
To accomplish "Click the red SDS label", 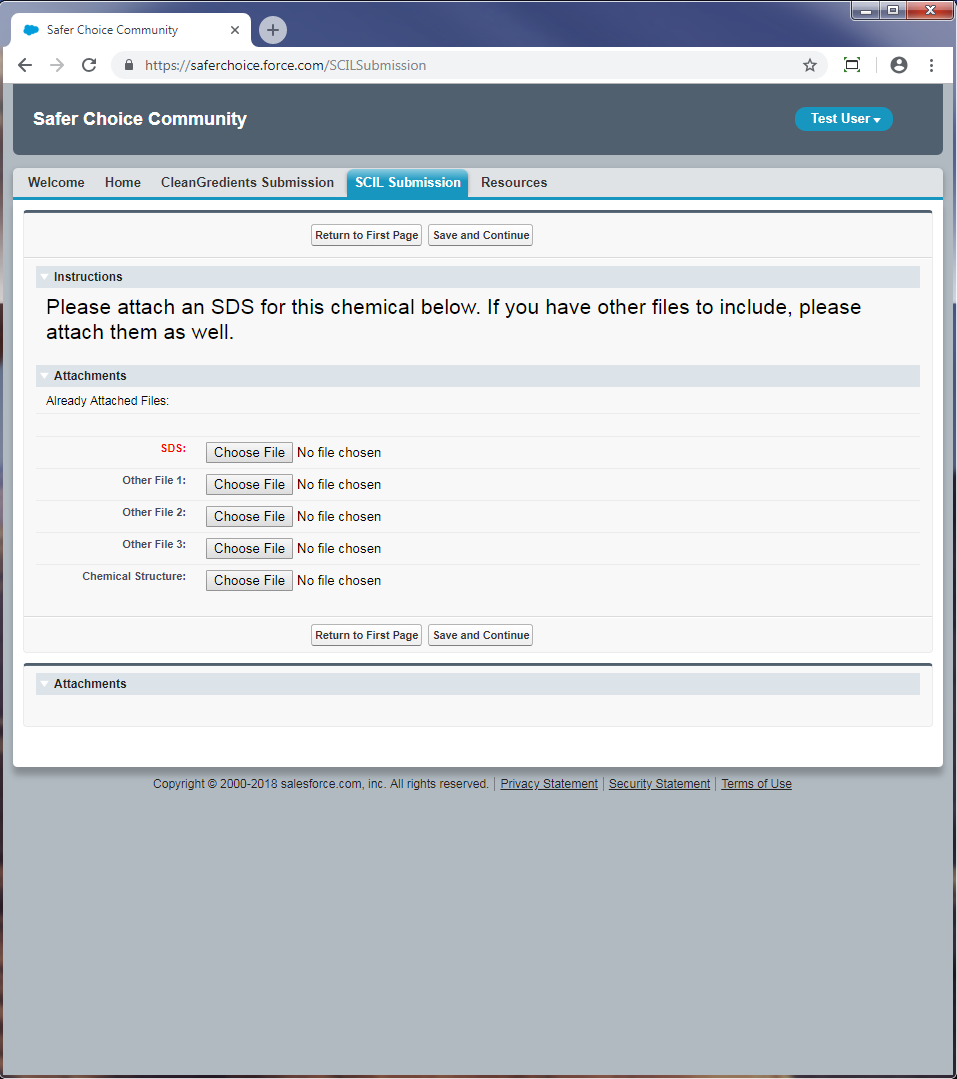I will (x=173, y=448).
